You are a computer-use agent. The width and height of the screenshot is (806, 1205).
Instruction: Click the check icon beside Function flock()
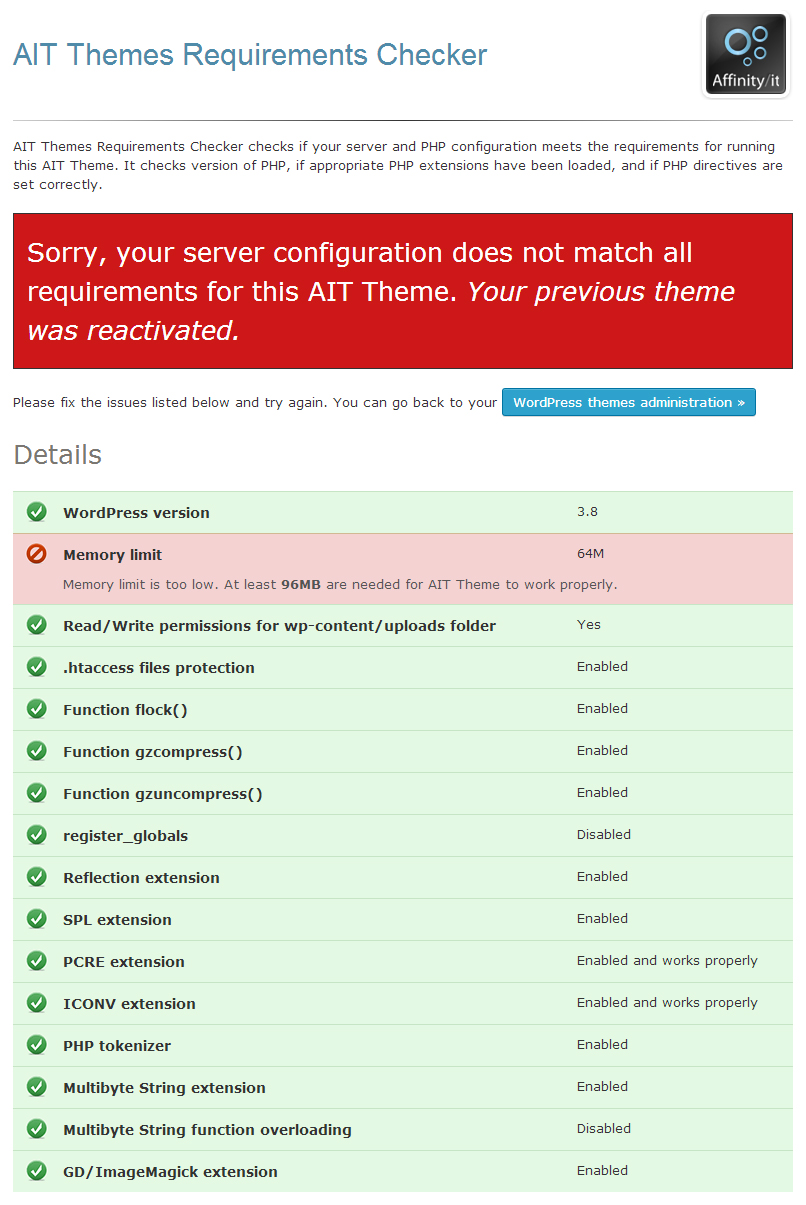tap(37, 709)
